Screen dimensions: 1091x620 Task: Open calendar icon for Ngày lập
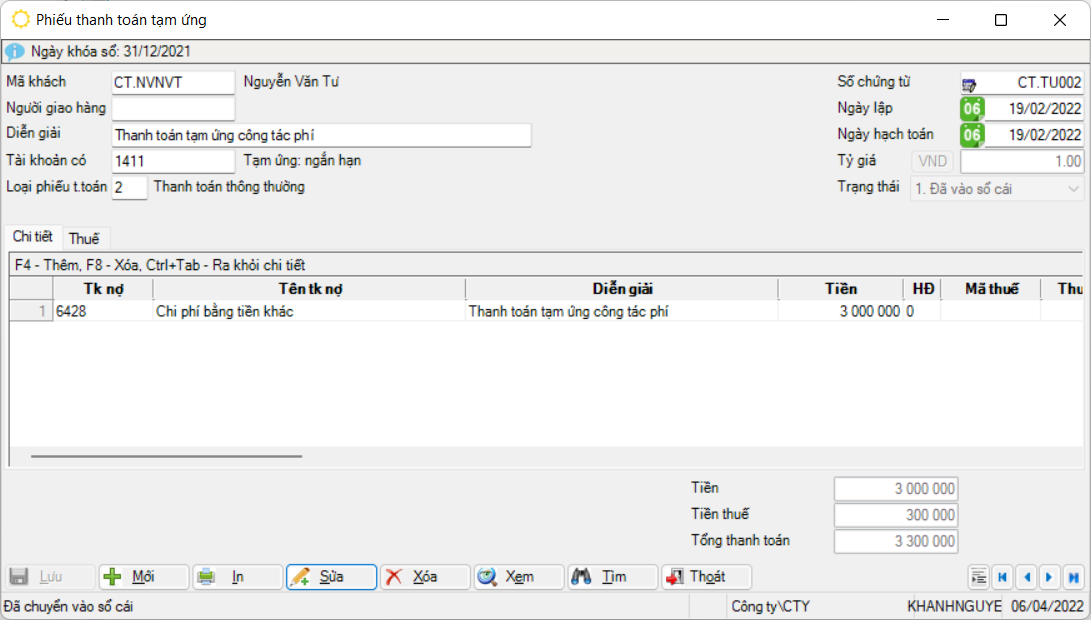[972, 109]
